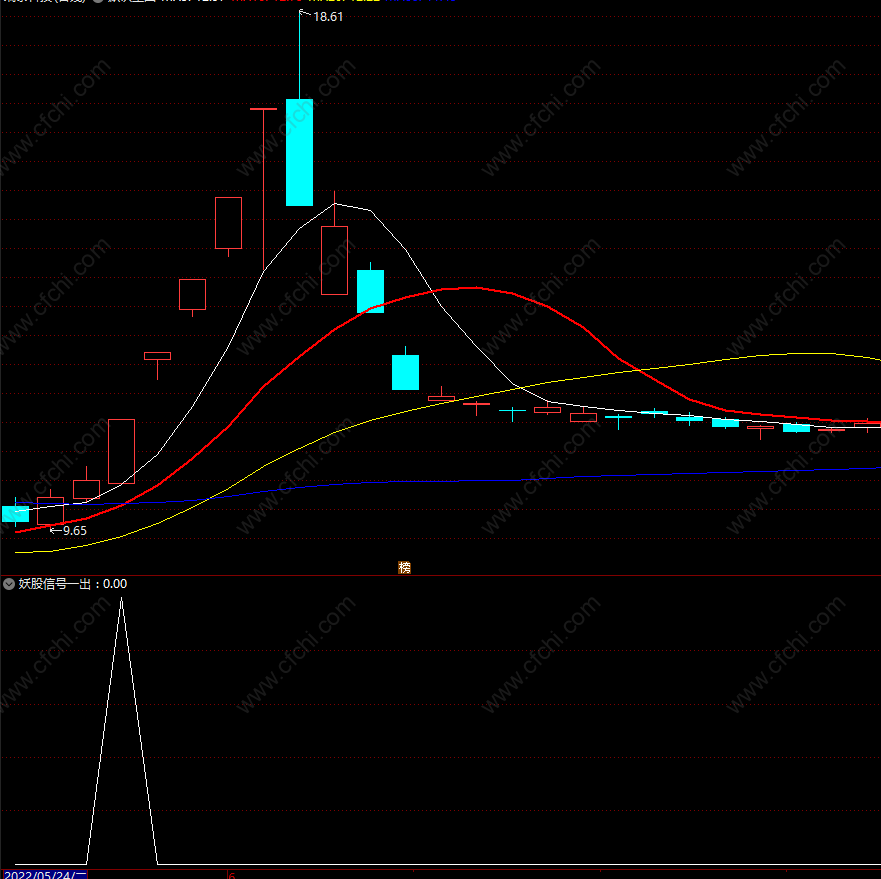Click the 18.61 high price label
881x879 pixels.
click(328, 17)
